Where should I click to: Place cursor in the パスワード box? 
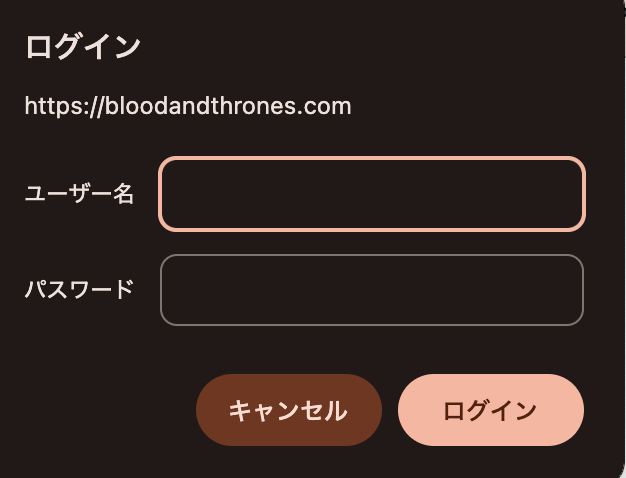coord(371,290)
